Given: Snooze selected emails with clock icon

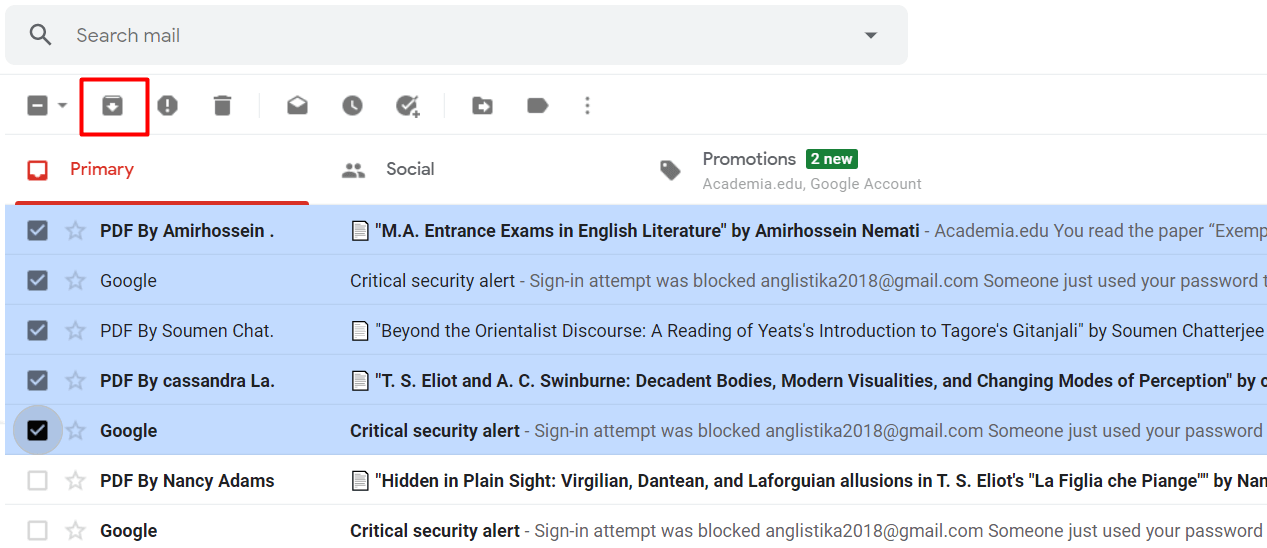Looking at the screenshot, I should click(x=352, y=105).
